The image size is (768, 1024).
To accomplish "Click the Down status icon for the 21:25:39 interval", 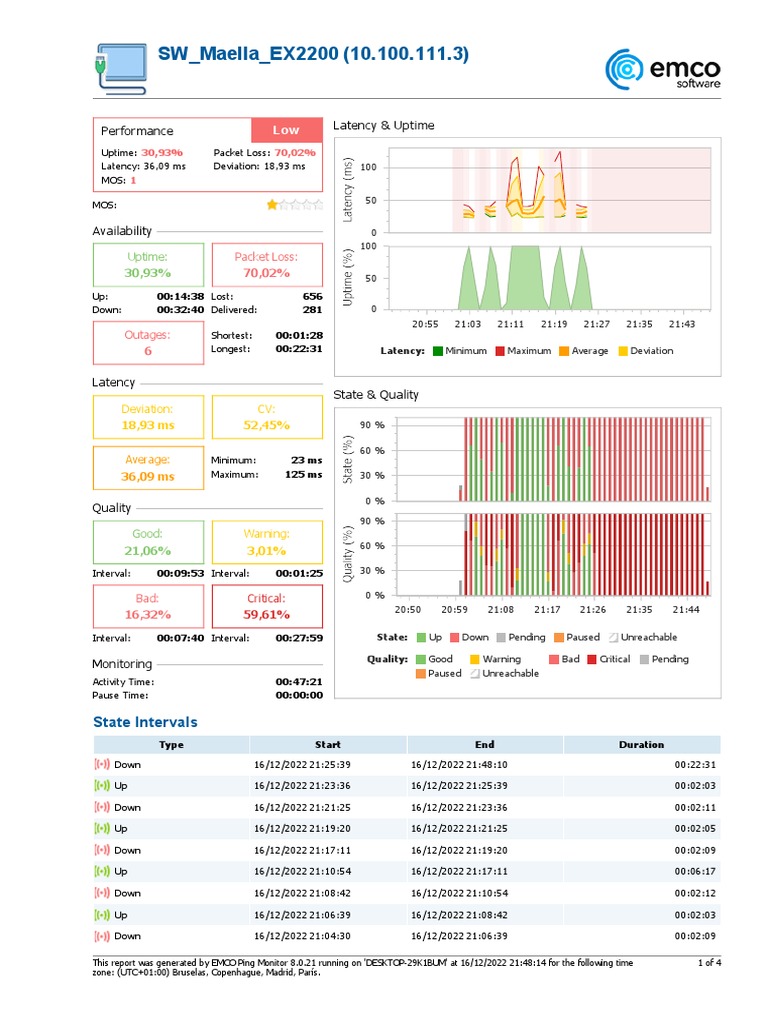I will point(102,764).
